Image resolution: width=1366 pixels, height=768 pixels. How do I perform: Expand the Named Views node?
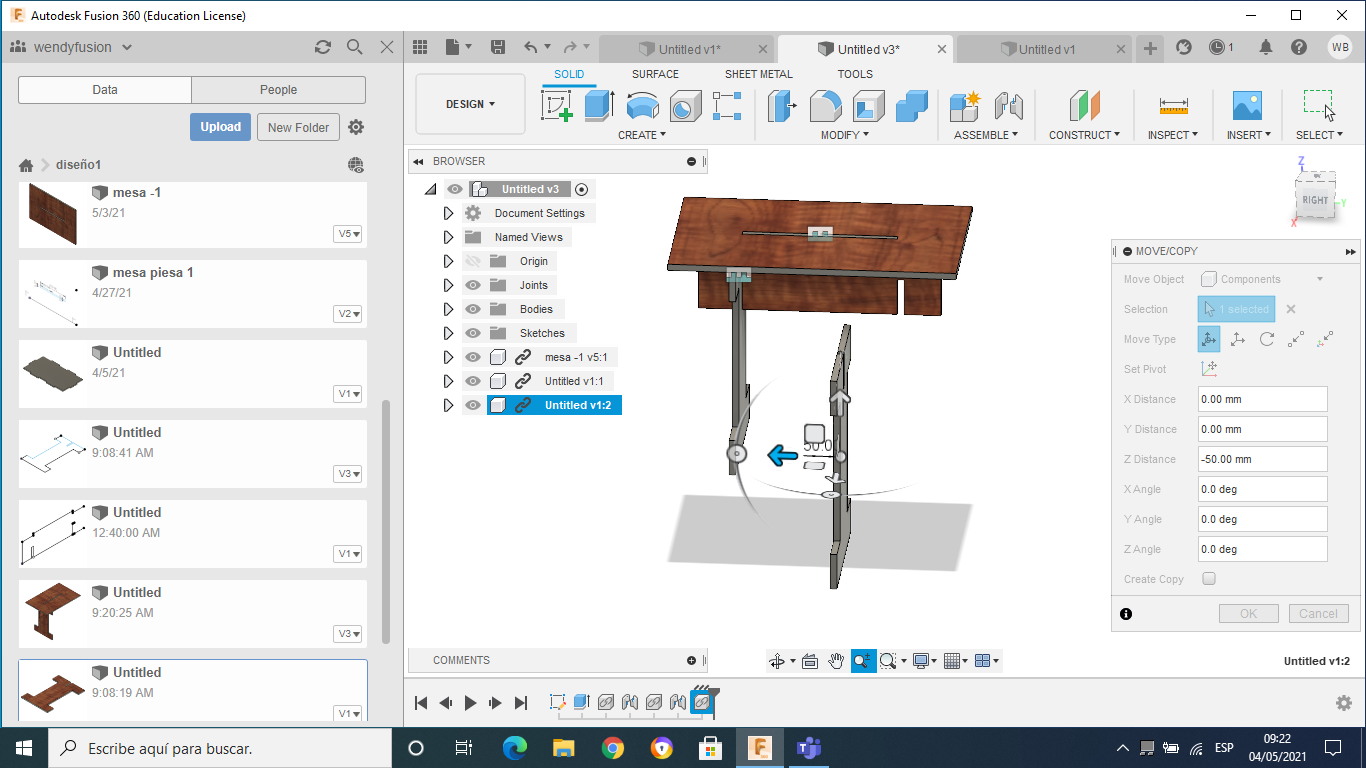point(448,237)
